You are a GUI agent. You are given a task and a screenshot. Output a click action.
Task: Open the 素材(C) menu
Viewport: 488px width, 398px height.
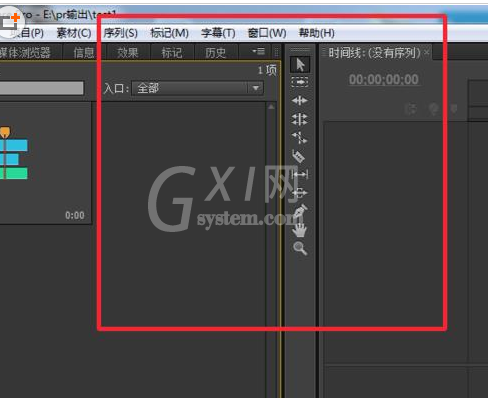pyautogui.click(x=74, y=33)
